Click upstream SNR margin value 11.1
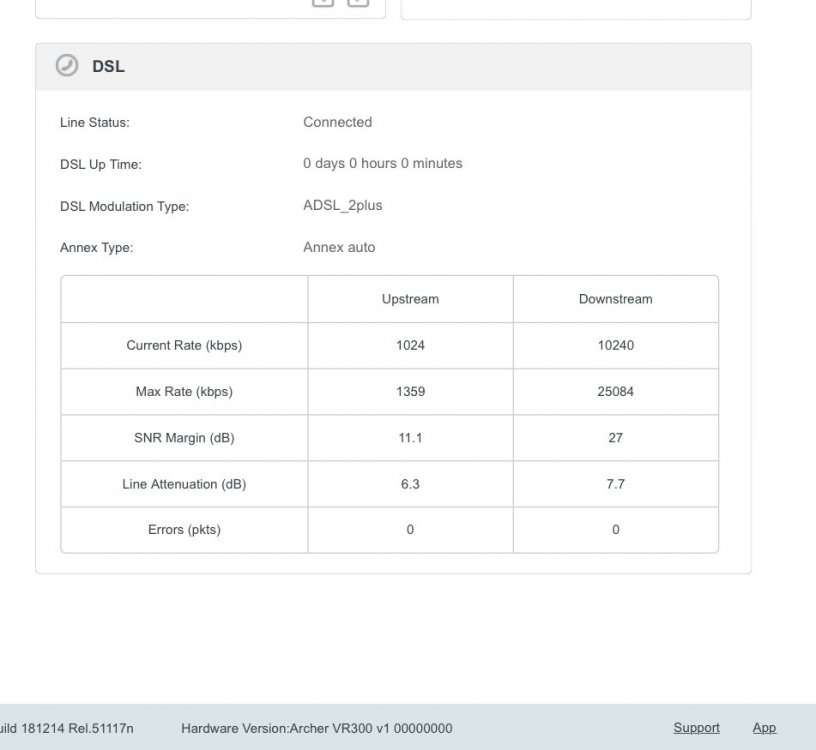The height and width of the screenshot is (750, 816). [x=410, y=438]
